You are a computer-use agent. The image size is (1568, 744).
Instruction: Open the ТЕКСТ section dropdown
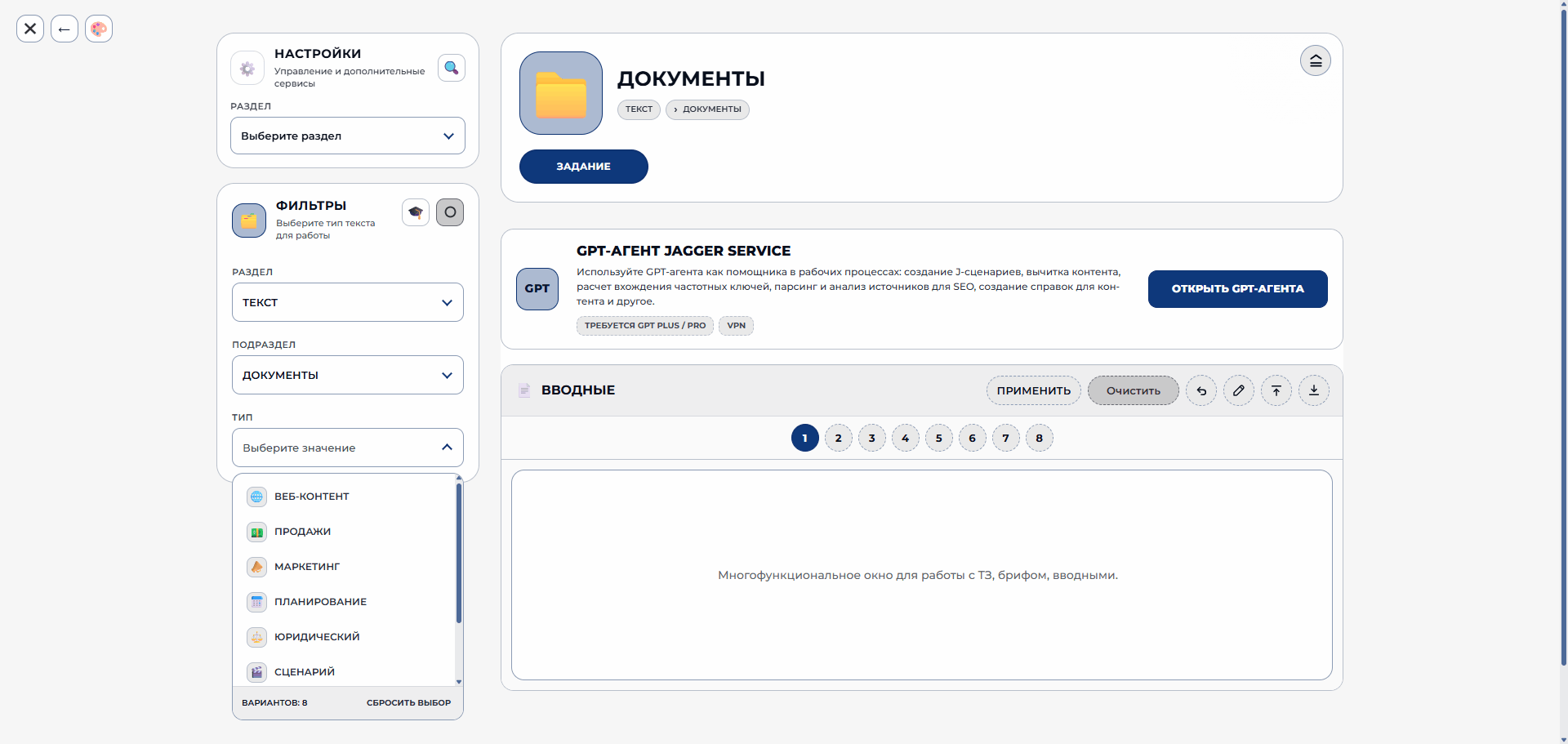[348, 302]
